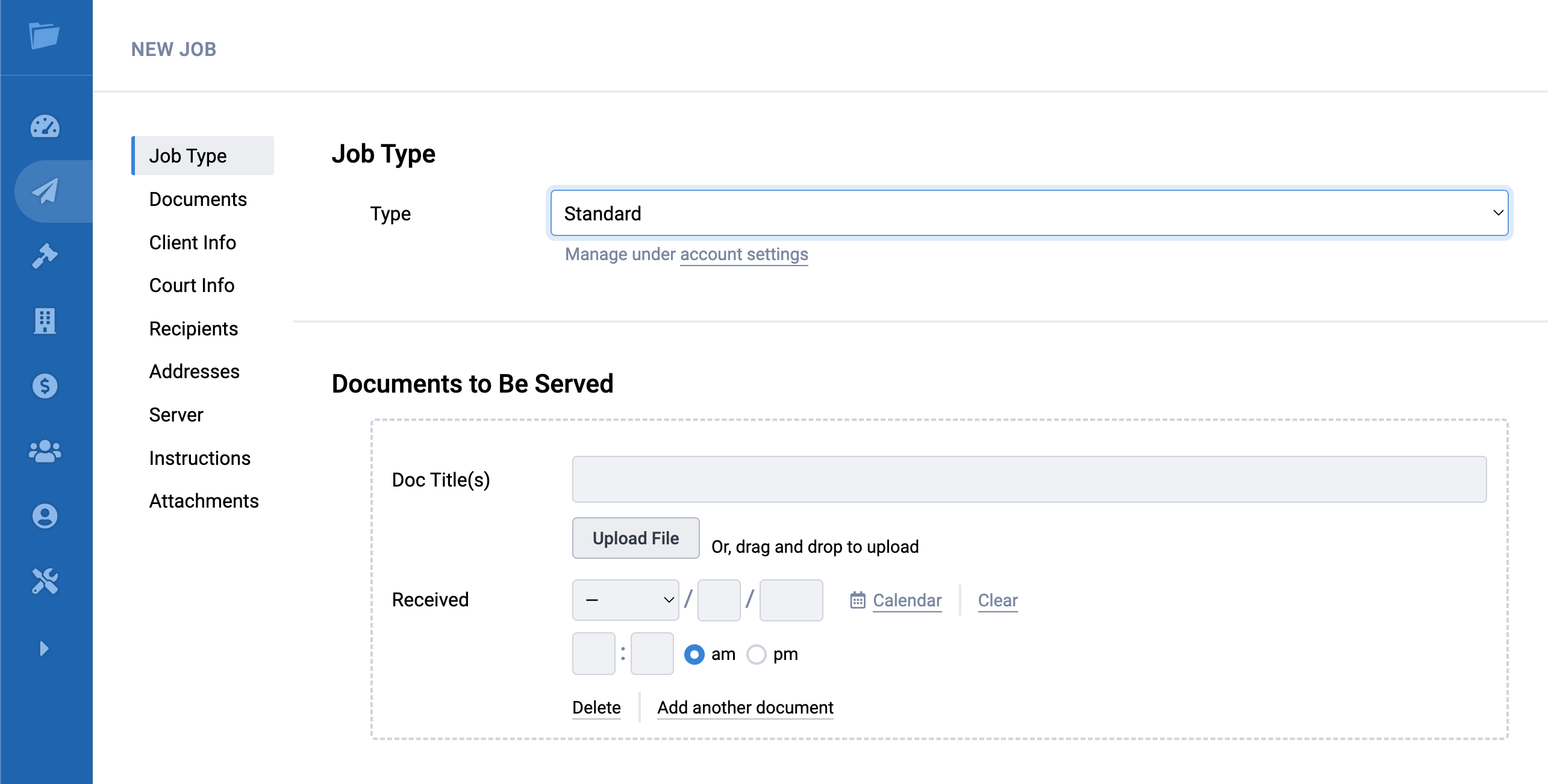Select the building companies icon

(45, 321)
